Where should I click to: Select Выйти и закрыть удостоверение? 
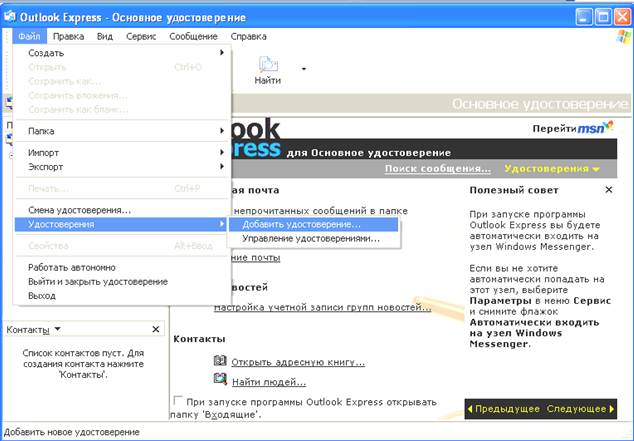coord(121,282)
